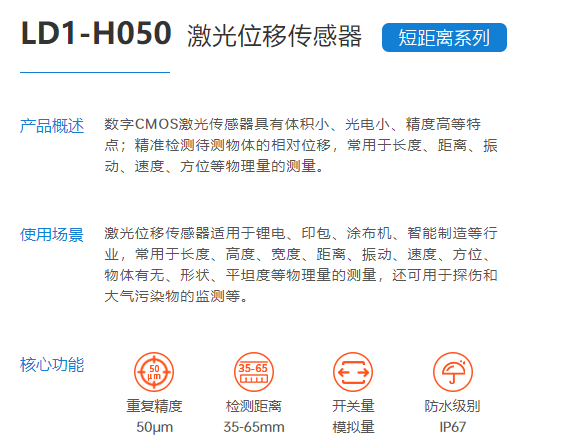The height and width of the screenshot is (442, 569).
Task: Click the 短距离系列 blue badge button
Action: [x=444, y=37]
